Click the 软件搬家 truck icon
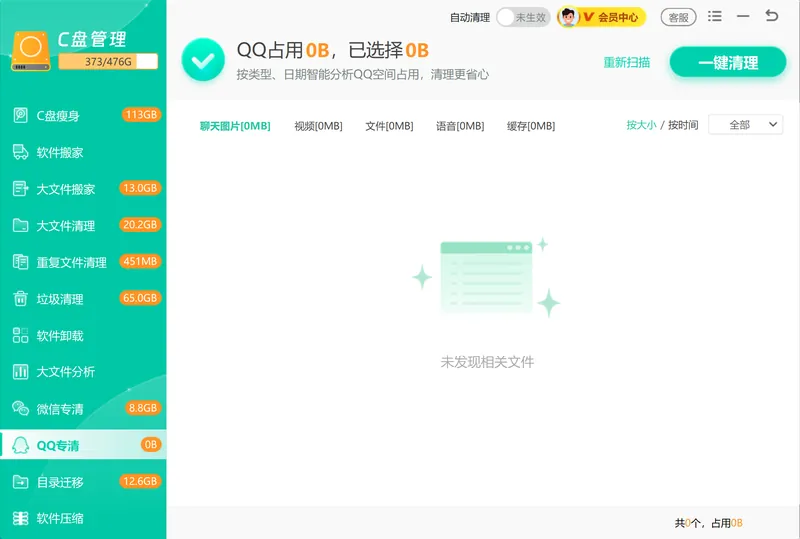The width and height of the screenshot is (800, 539). click(20, 152)
